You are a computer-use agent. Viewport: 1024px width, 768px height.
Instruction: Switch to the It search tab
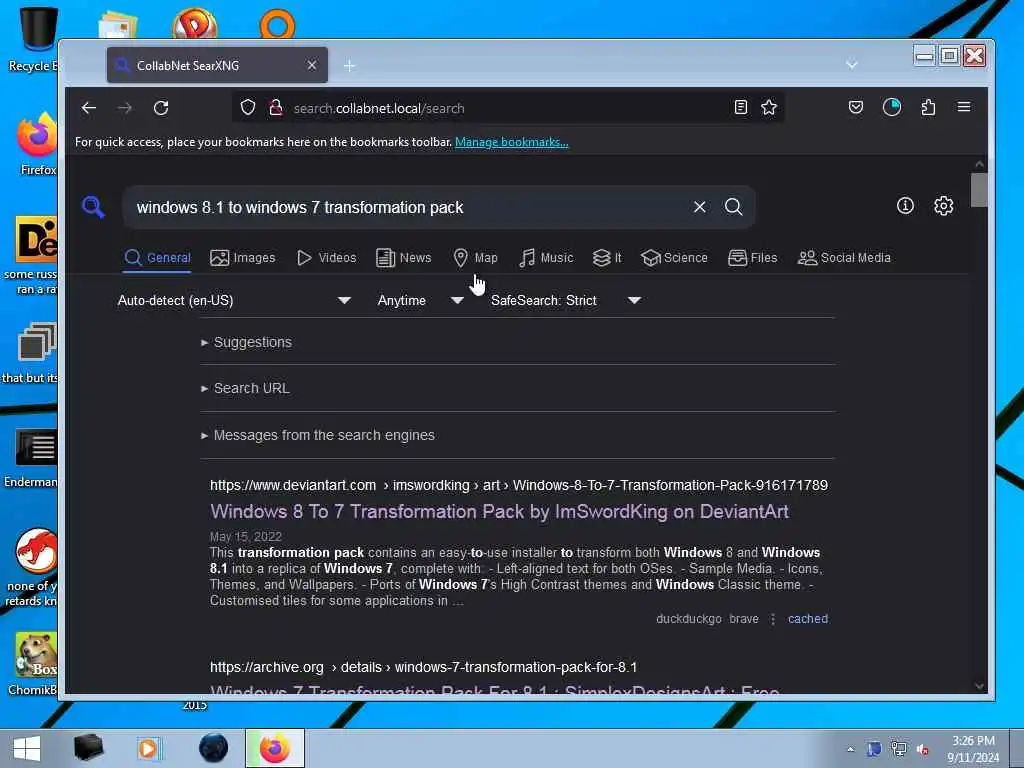tap(607, 258)
